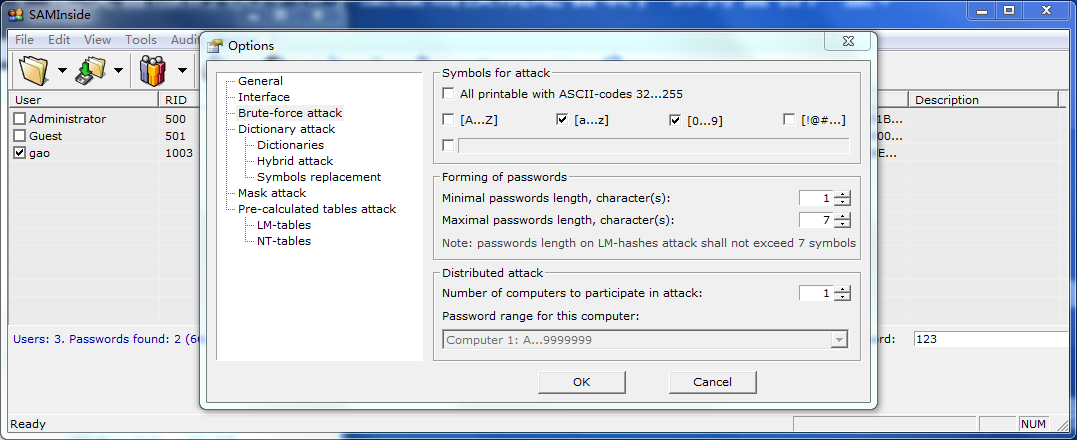The height and width of the screenshot is (440, 1077).
Task: Open the dropdown arrow beside the folder icon
Action: pyautogui.click(x=62, y=71)
